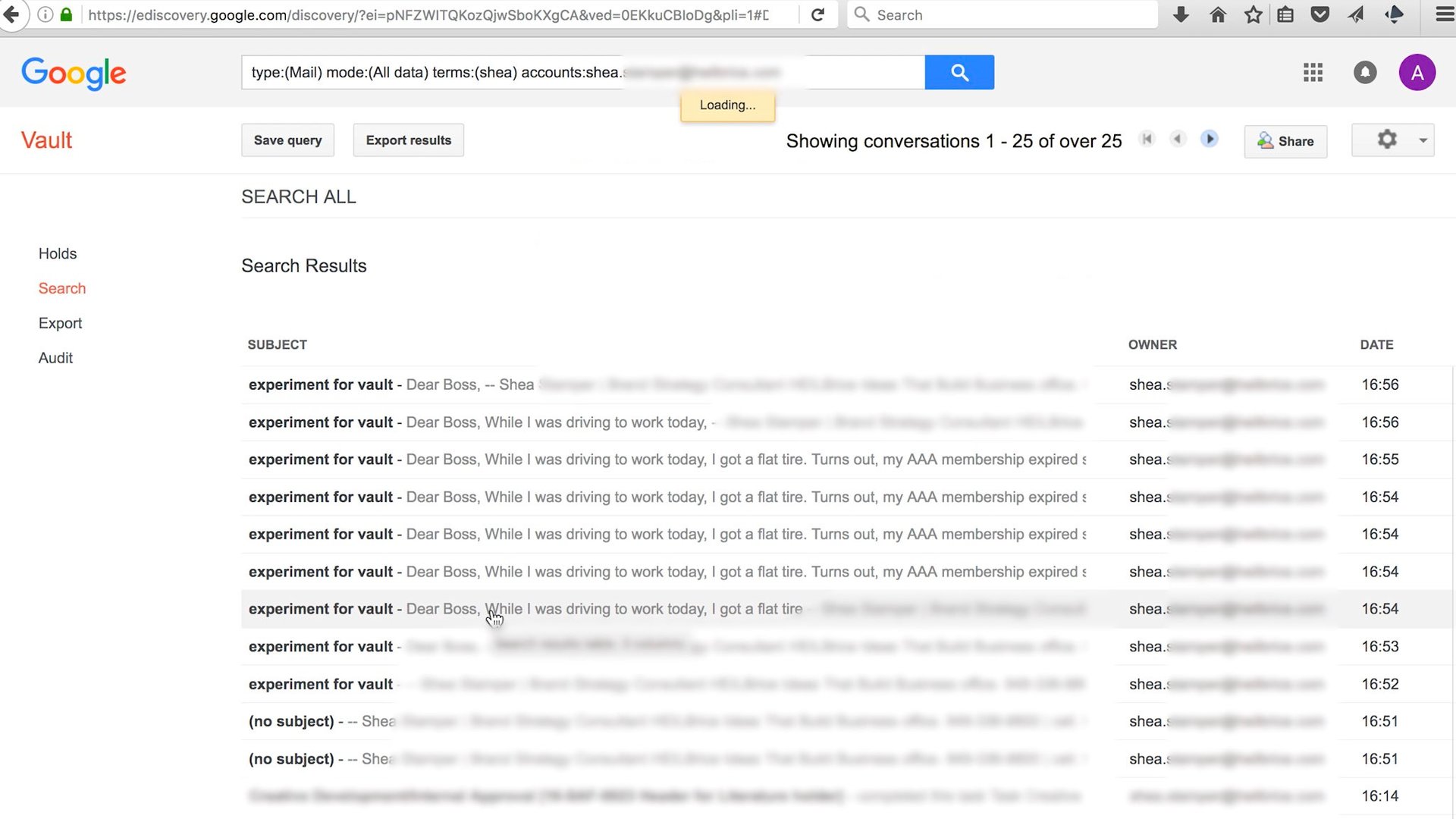Screen dimensions: 1456x819
Task: Open 16:55 experiment for vault message
Action: [847, 460]
